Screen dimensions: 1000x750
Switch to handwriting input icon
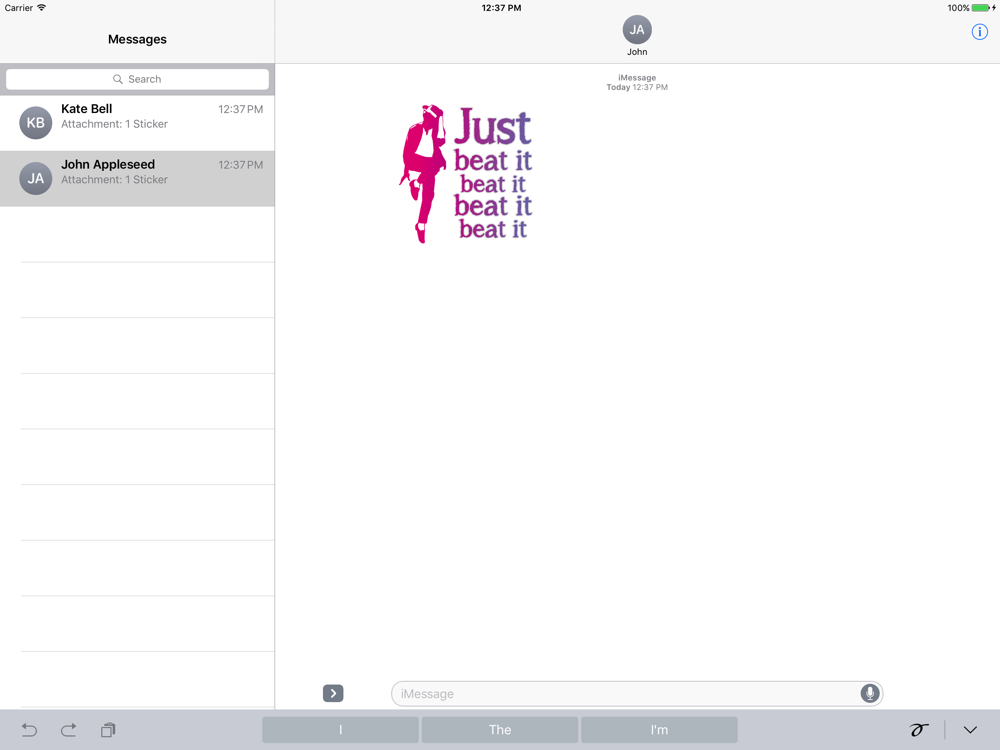(x=918, y=730)
